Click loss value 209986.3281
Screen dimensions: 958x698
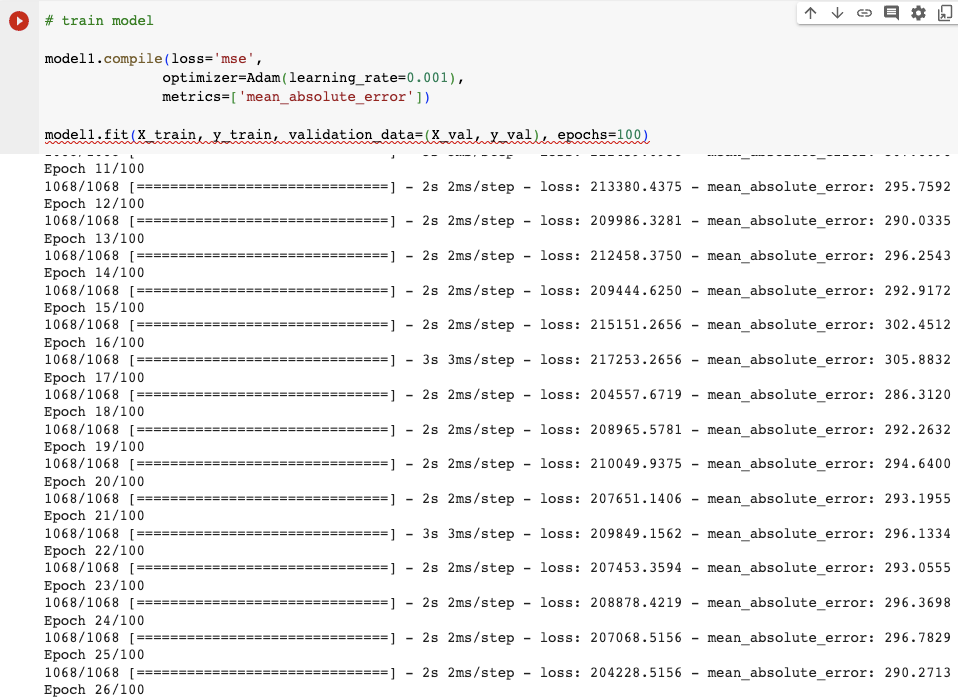click(x=635, y=221)
